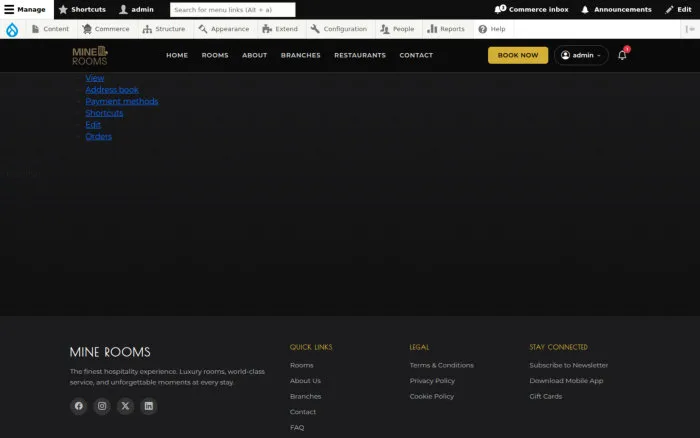Open Rooms in footer Quick Links

coord(301,365)
